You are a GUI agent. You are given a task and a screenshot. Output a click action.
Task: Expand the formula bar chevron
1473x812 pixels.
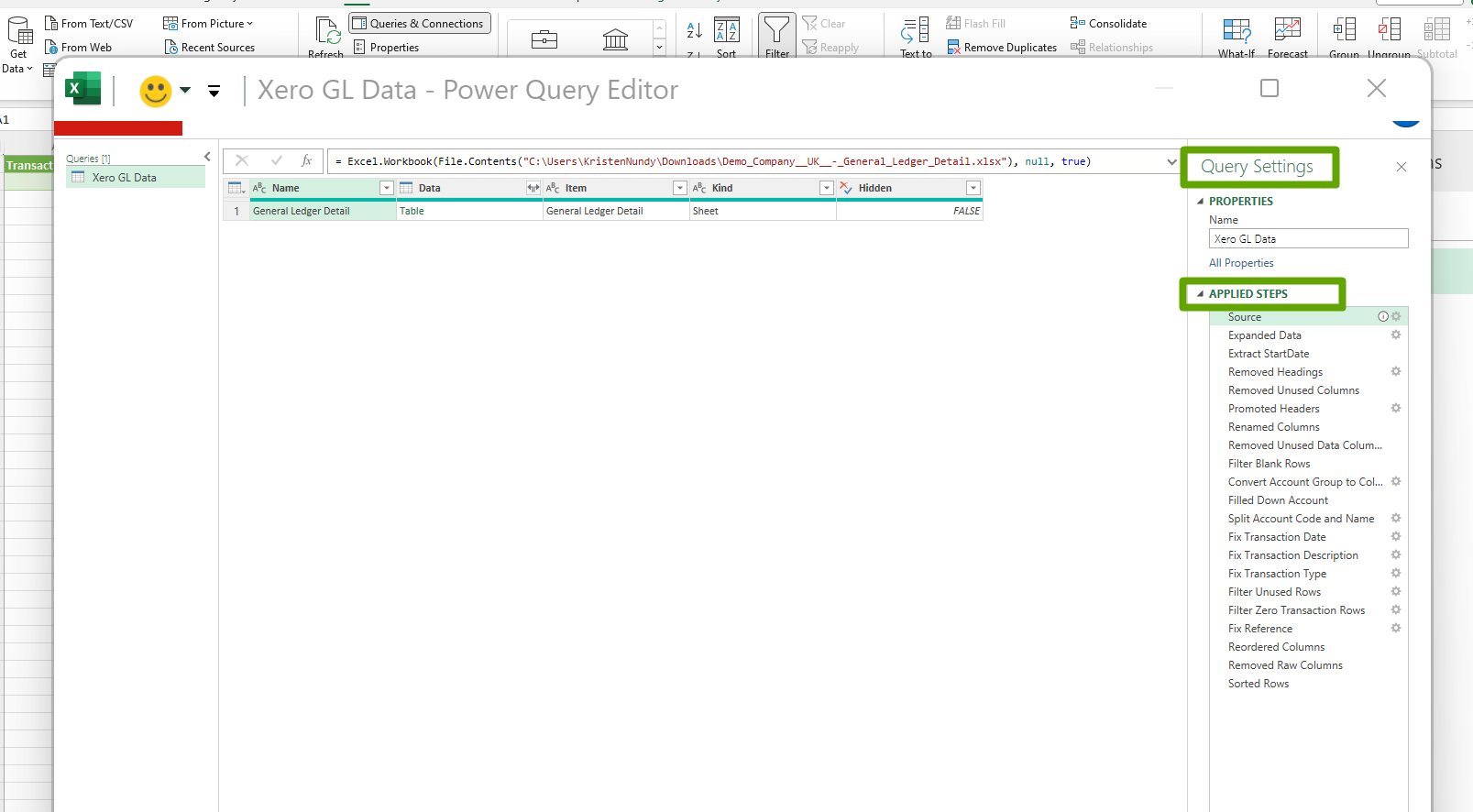(1171, 161)
